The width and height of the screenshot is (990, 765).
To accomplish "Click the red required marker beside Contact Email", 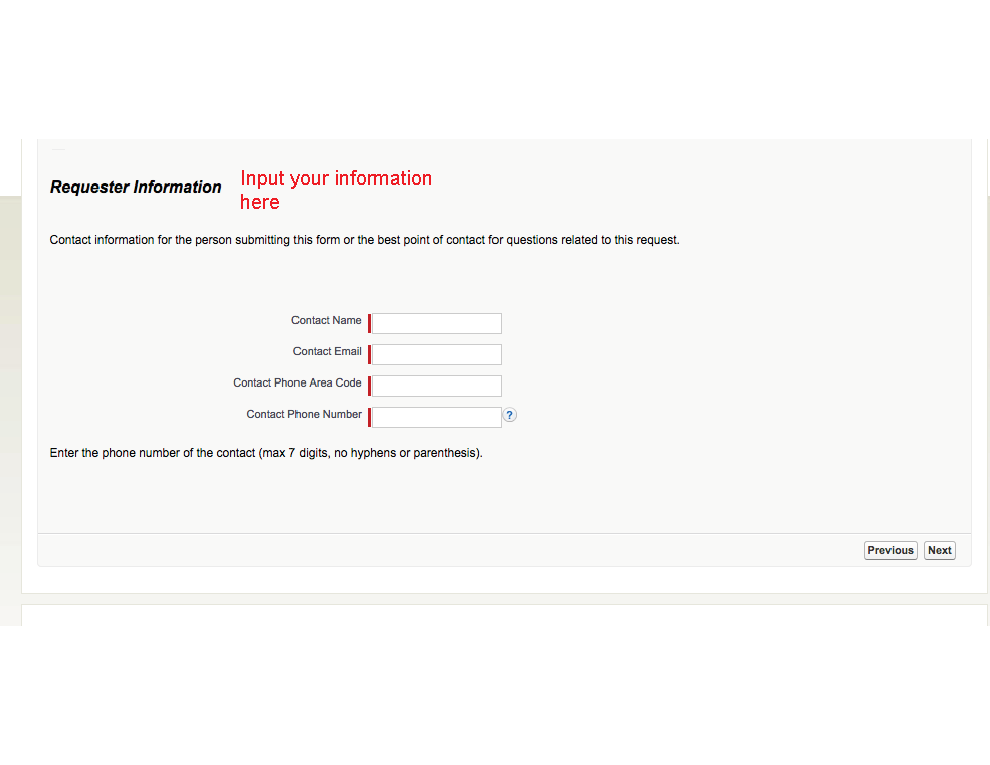I will coord(369,353).
